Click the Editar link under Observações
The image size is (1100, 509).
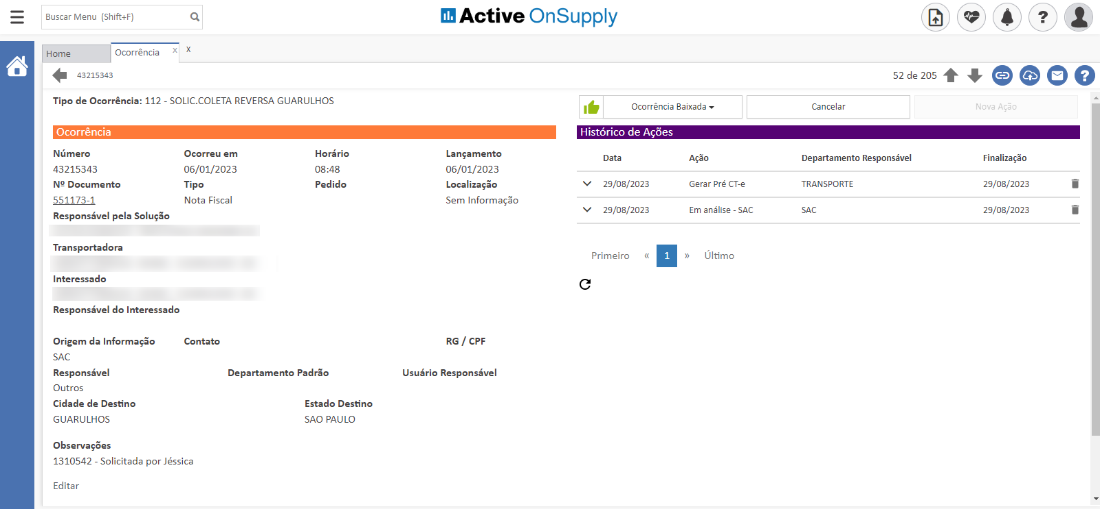point(66,486)
